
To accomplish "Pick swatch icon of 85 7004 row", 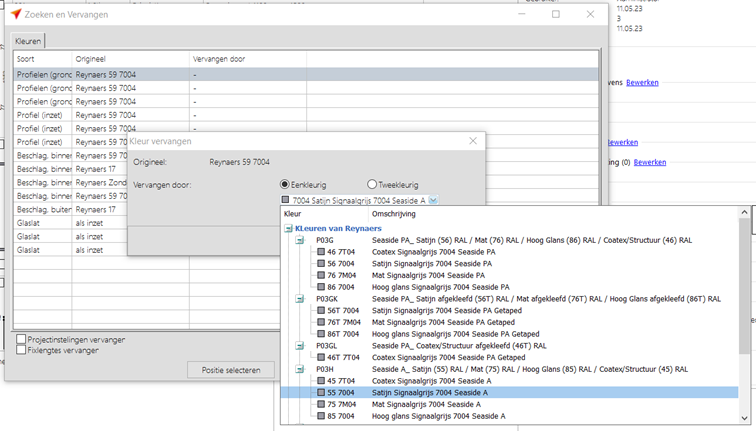I will pyautogui.click(x=321, y=416).
